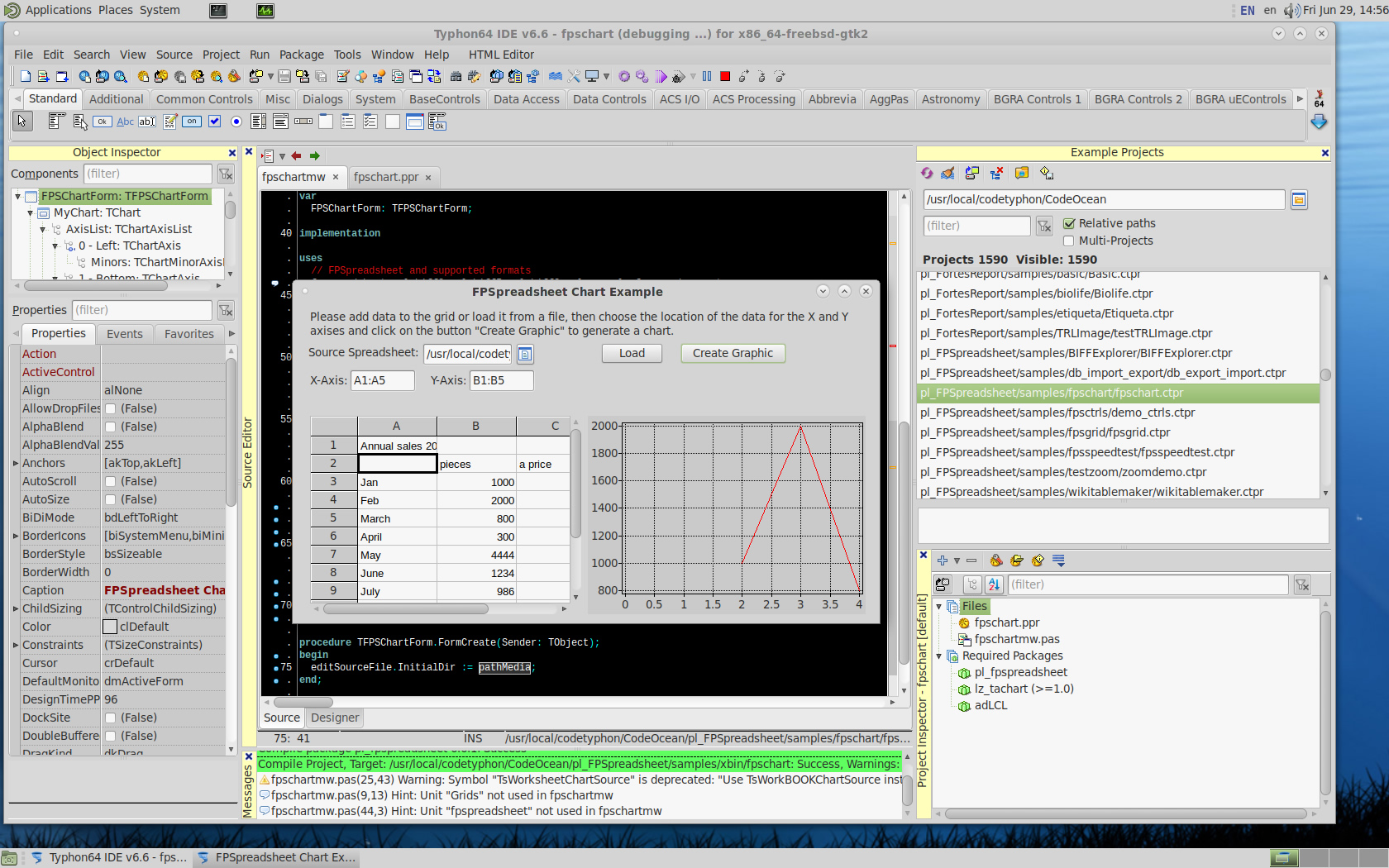Switch to the Designer tab below the editor
The image size is (1389, 868).
click(x=335, y=718)
